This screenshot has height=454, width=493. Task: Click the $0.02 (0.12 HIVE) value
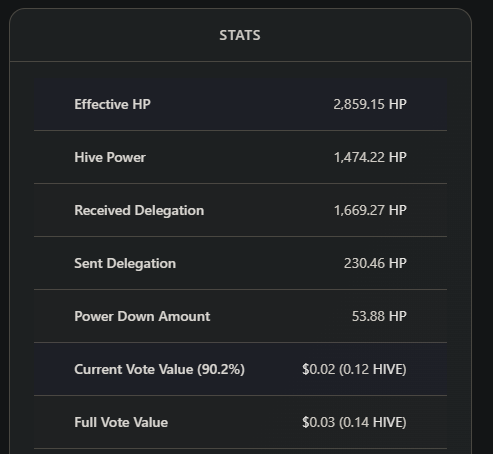click(x=354, y=369)
